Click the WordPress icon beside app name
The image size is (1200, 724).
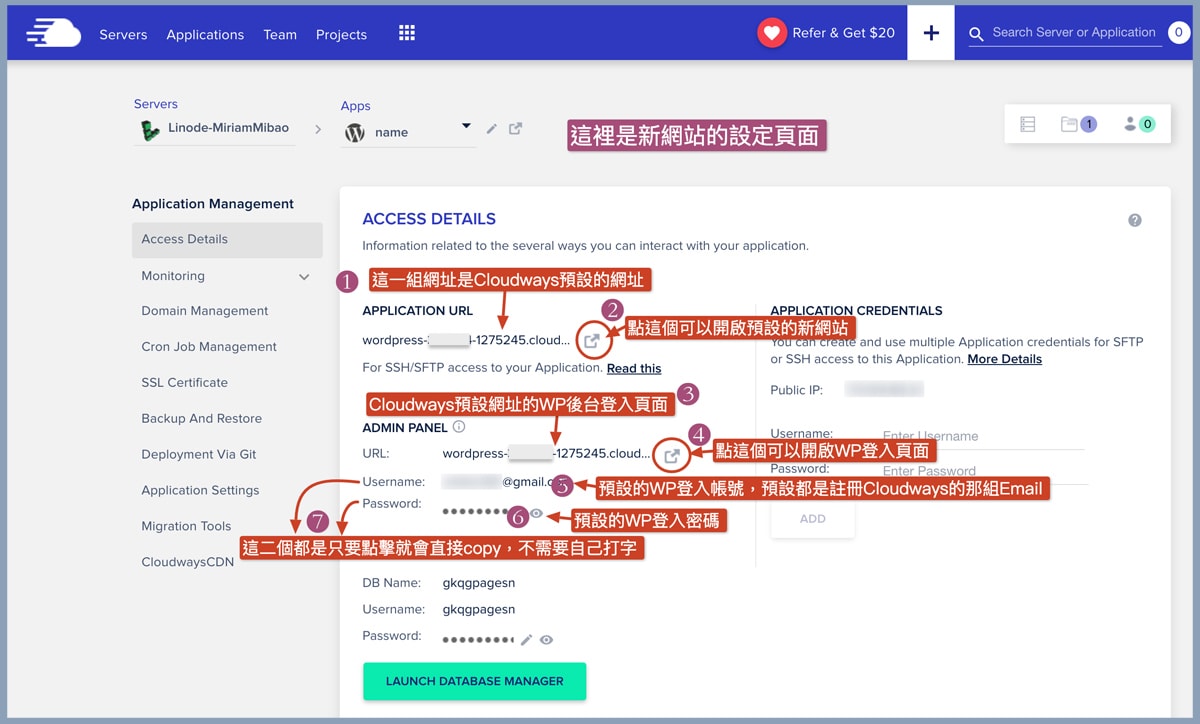(355, 132)
